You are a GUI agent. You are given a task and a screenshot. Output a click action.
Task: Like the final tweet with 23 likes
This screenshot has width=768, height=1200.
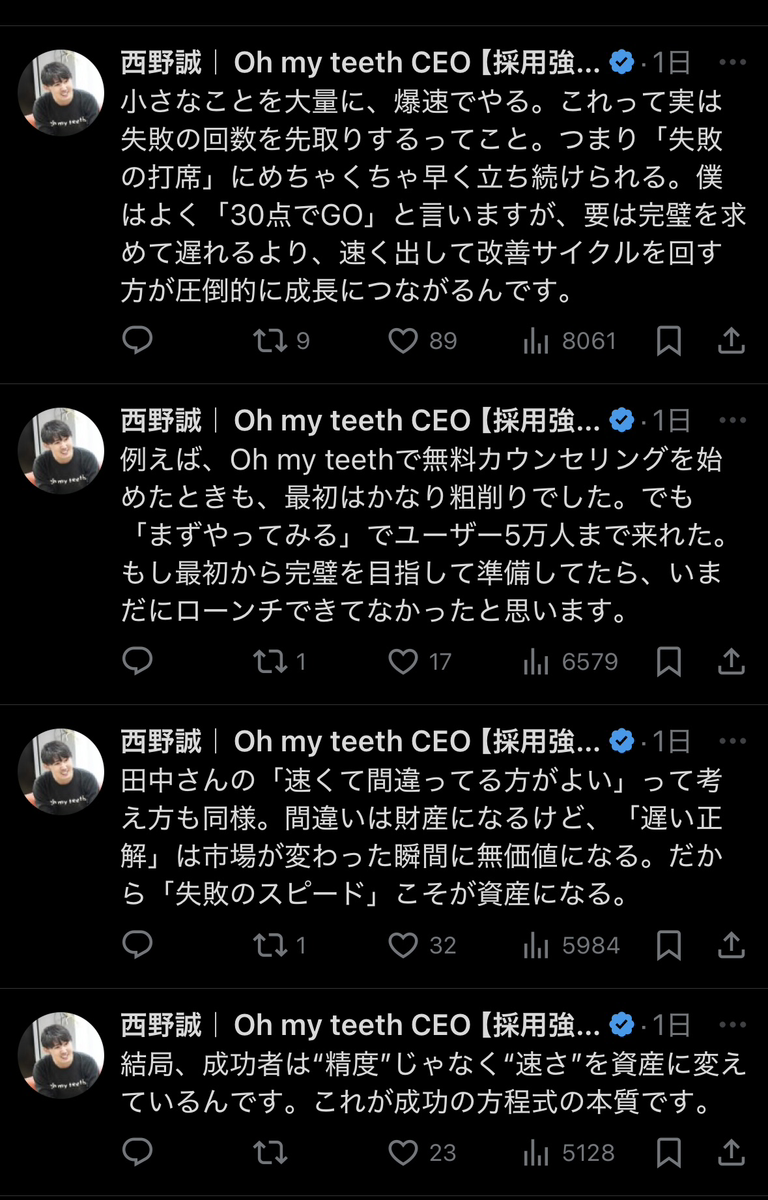[403, 1153]
